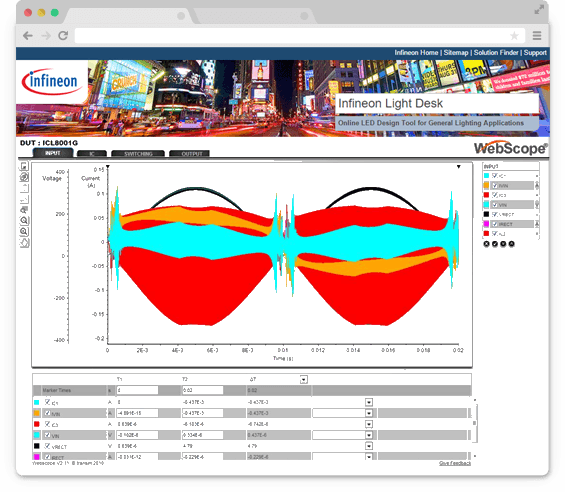Click the lower of the two magnifier icons
This screenshot has height=492, width=565.
click(24, 231)
